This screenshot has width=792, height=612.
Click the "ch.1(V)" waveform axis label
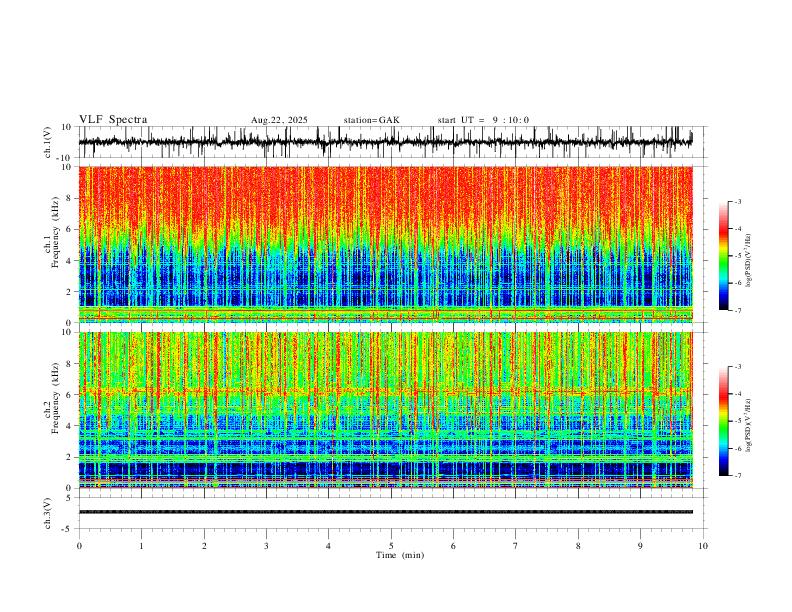(x=48, y=142)
